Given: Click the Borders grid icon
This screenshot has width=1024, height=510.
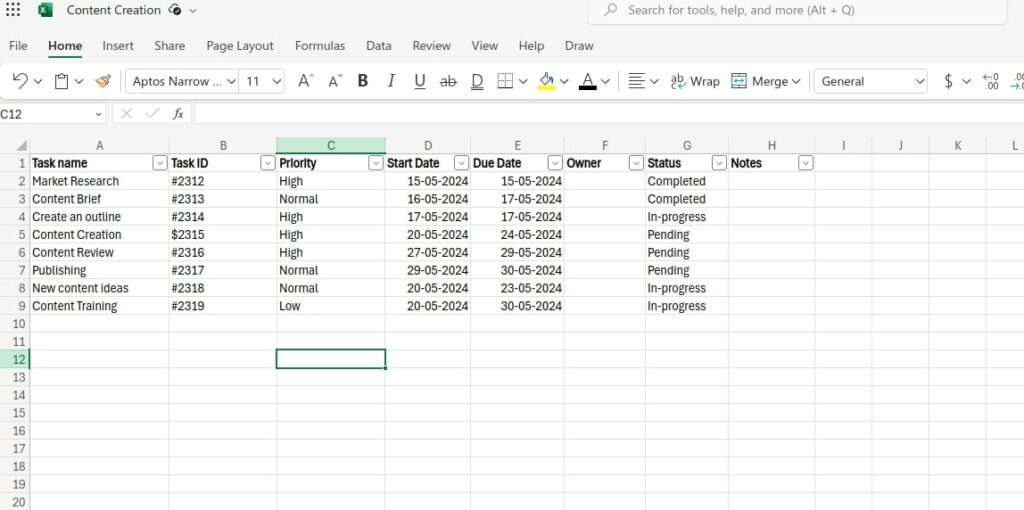Looking at the screenshot, I should [505, 81].
